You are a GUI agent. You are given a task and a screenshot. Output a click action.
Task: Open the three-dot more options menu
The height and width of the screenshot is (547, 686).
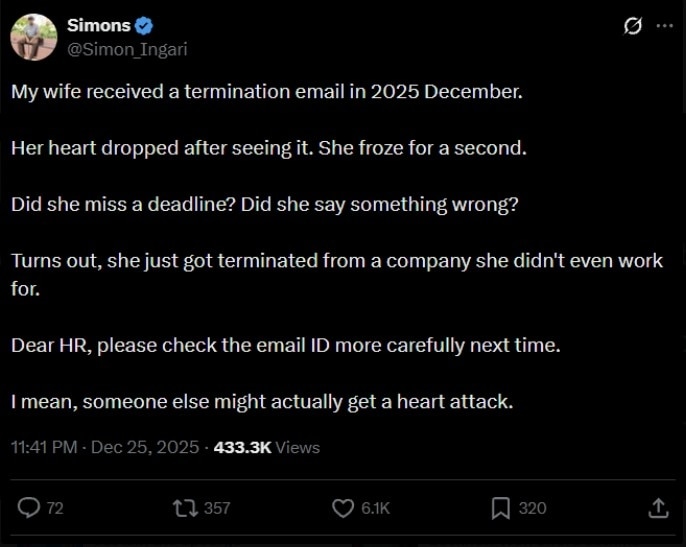point(664,26)
